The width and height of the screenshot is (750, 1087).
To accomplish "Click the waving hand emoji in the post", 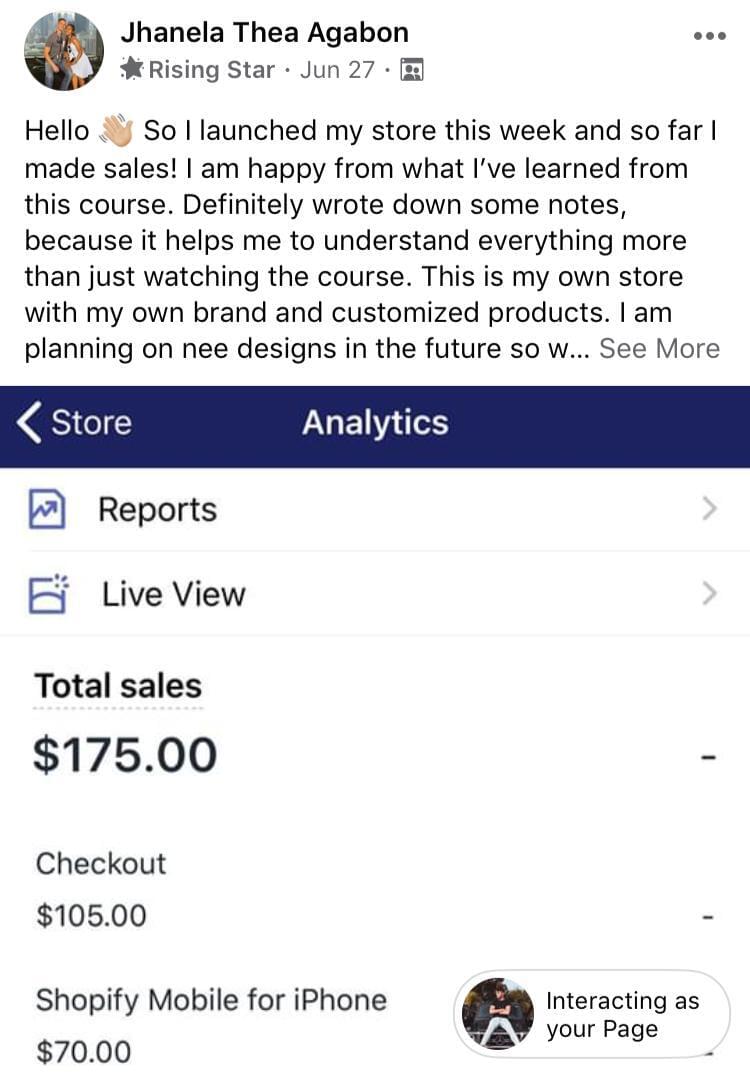I will 116,131.
